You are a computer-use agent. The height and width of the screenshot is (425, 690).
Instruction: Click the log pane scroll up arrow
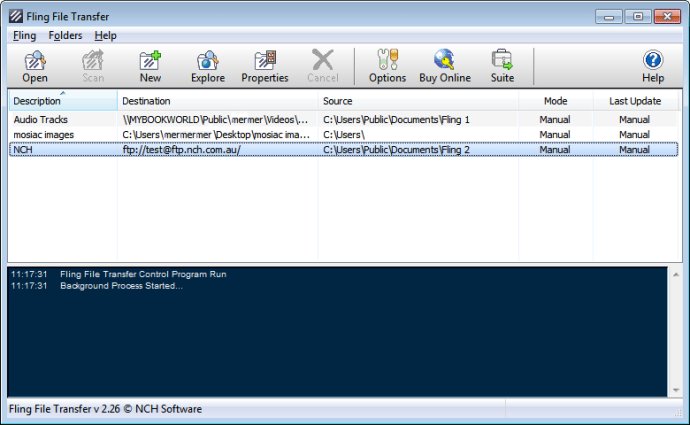(675, 275)
